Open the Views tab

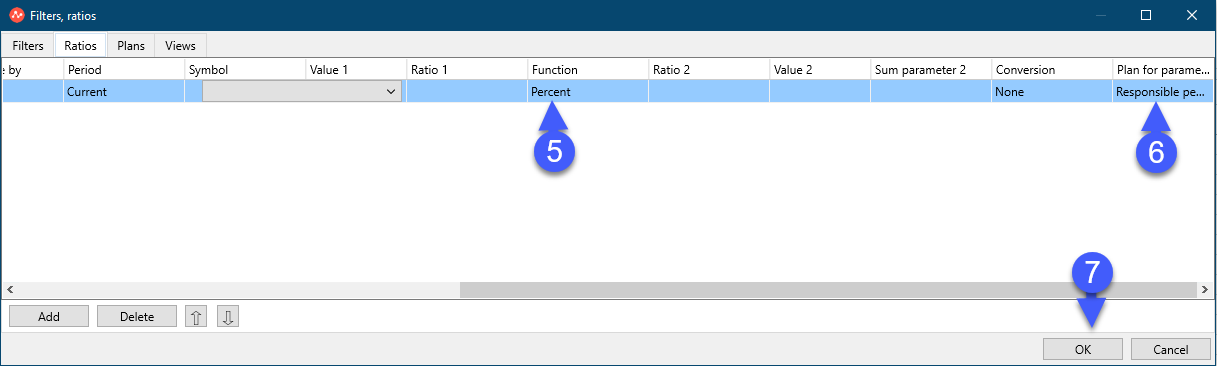pos(181,45)
